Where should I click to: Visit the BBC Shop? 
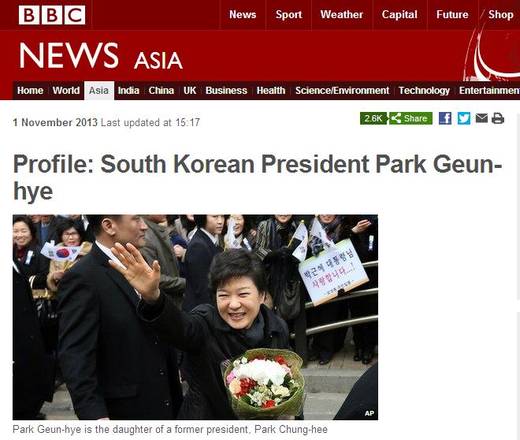click(x=500, y=15)
